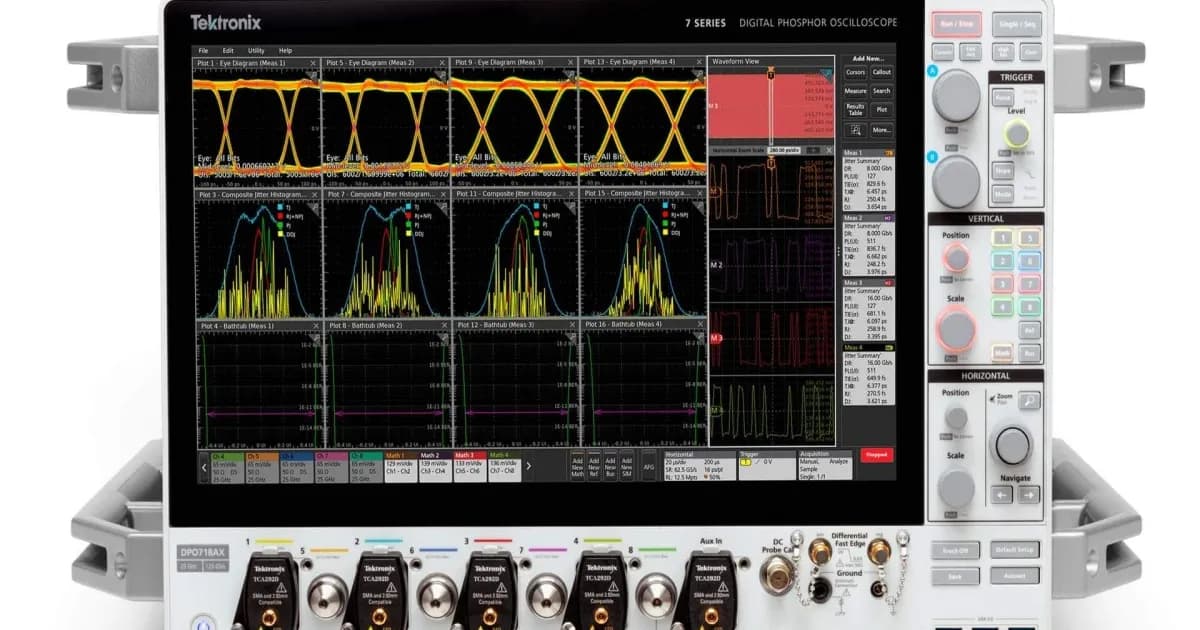The image size is (1200, 630).
Task: Open the File menu
Action: tap(203, 50)
